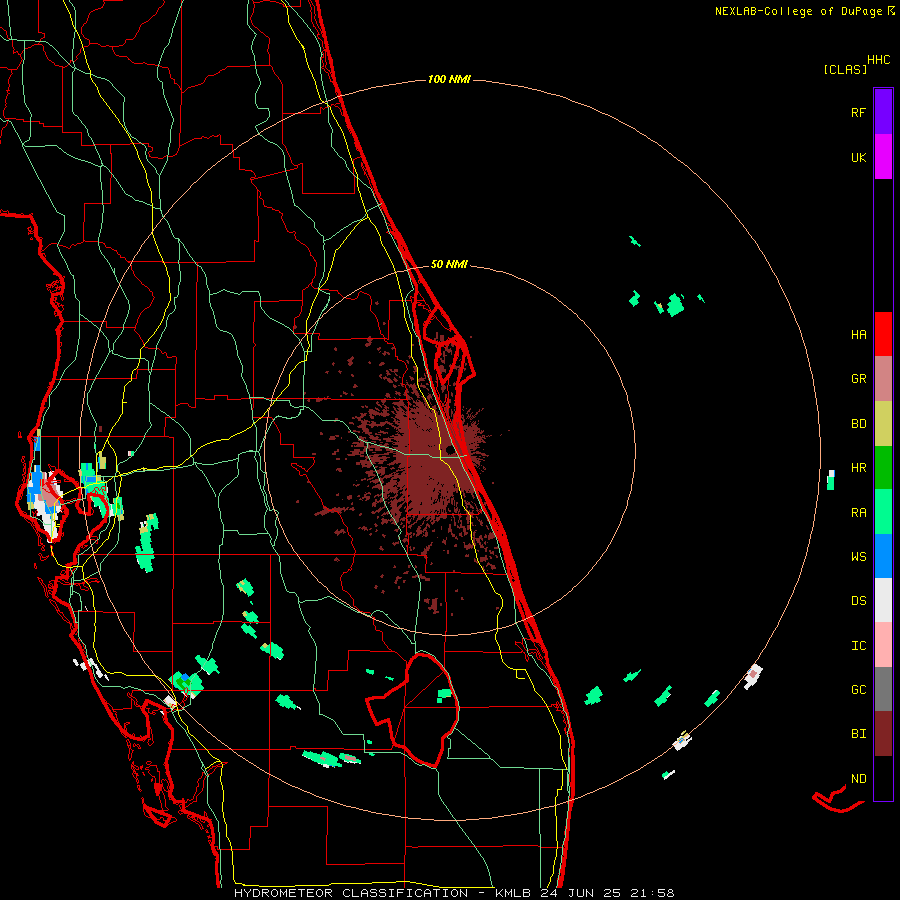Image resolution: width=900 pixels, height=900 pixels.
Task: Click the ND no data swatch
Action: tap(883, 778)
